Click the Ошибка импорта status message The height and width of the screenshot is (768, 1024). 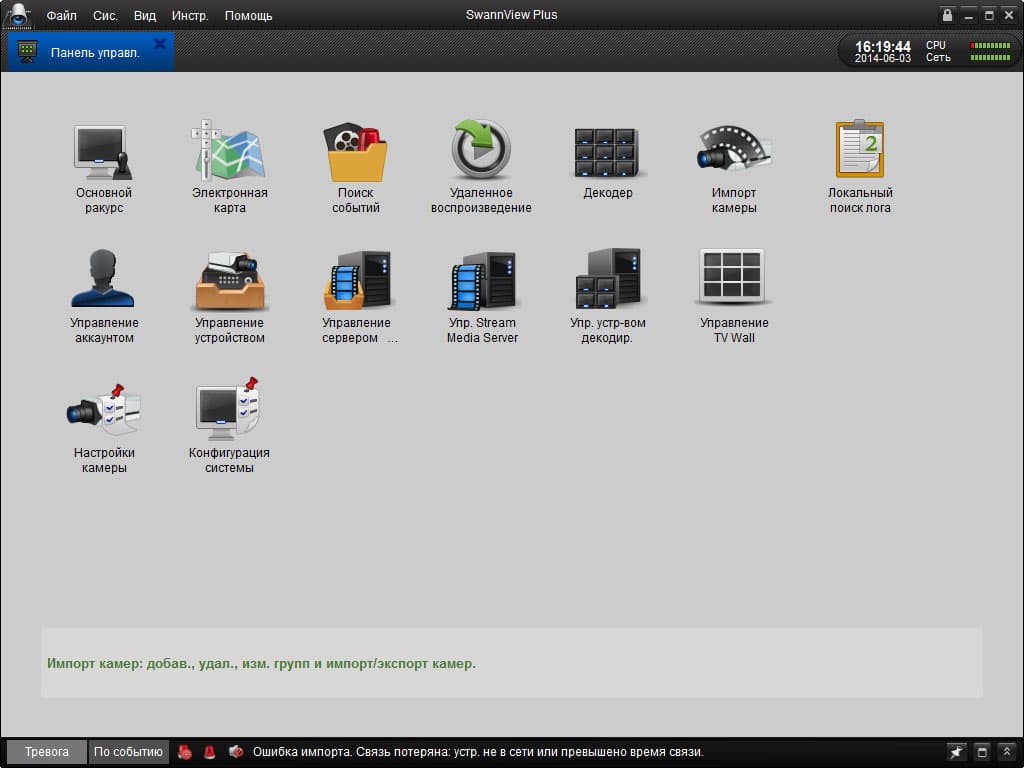coord(478,752)
